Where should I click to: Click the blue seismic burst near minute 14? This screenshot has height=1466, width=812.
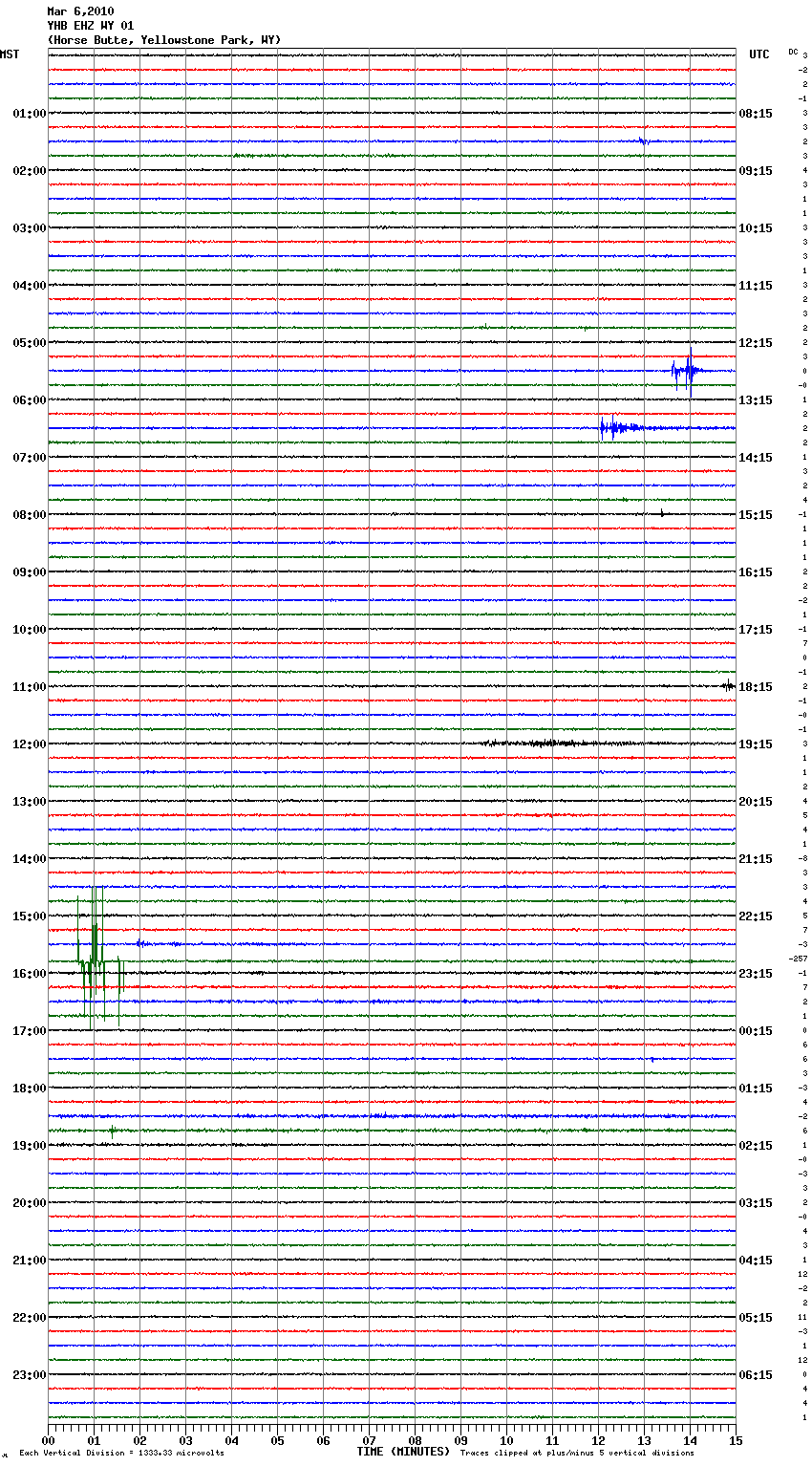pos(688,371)
